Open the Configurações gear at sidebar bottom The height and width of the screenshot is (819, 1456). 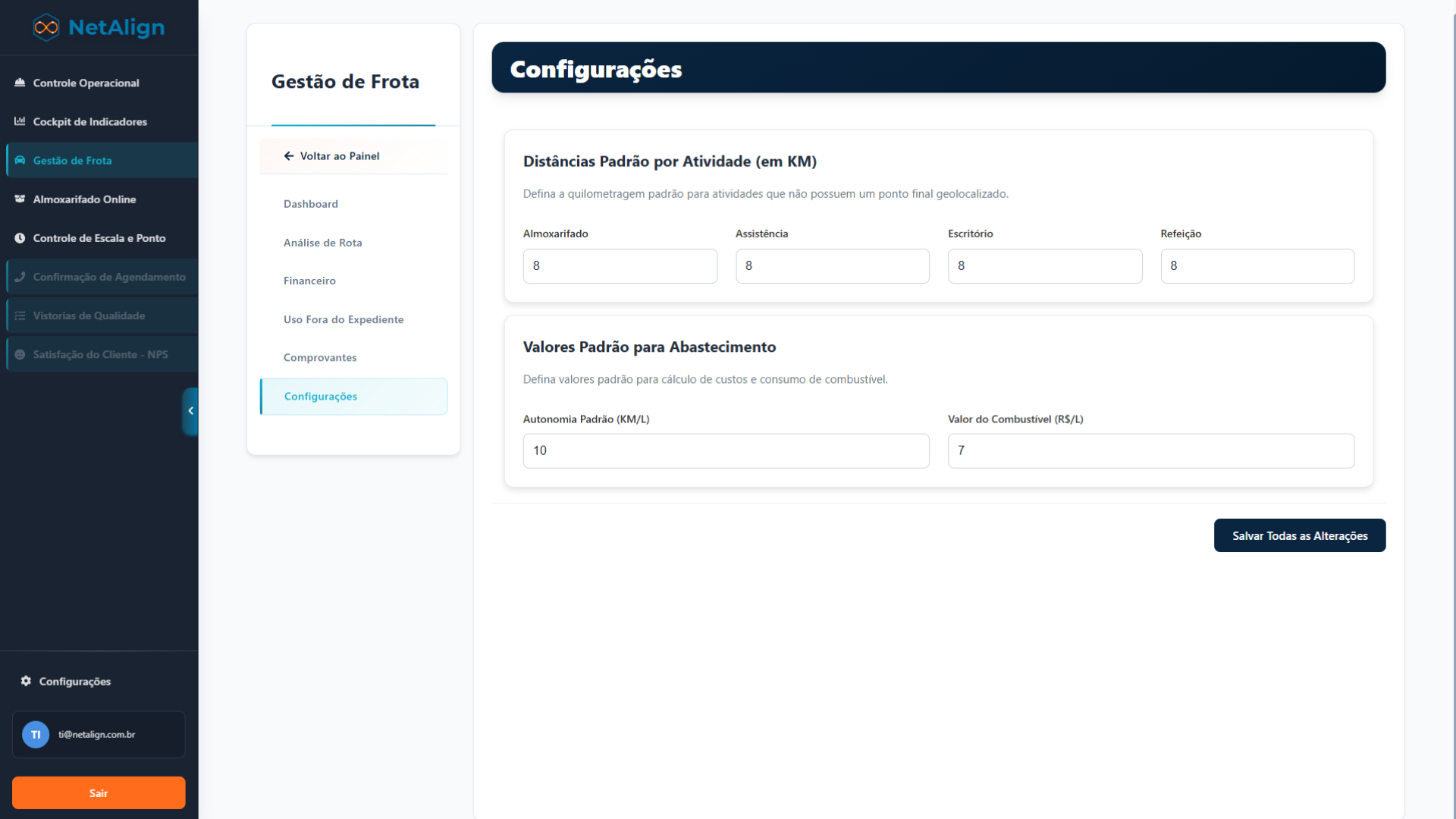click(25, 681)
